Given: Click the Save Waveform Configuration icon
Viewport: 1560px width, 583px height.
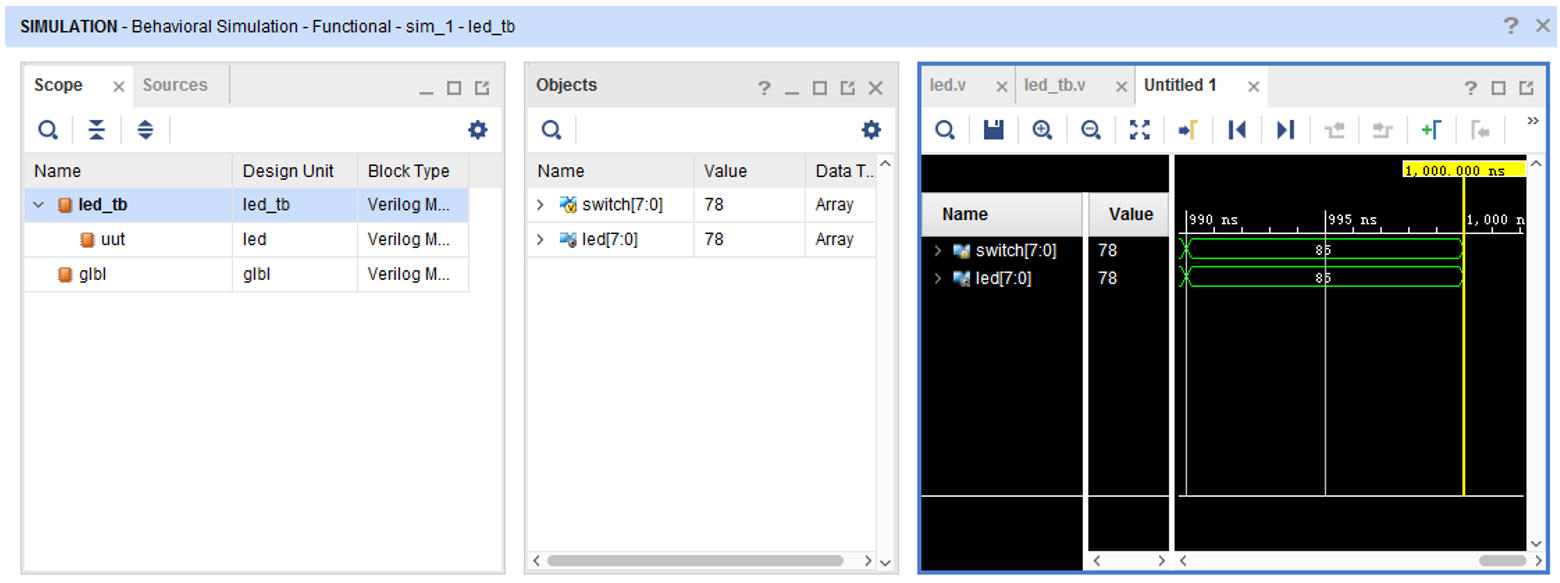Looking at the screenshot, I should coord(993,130).
